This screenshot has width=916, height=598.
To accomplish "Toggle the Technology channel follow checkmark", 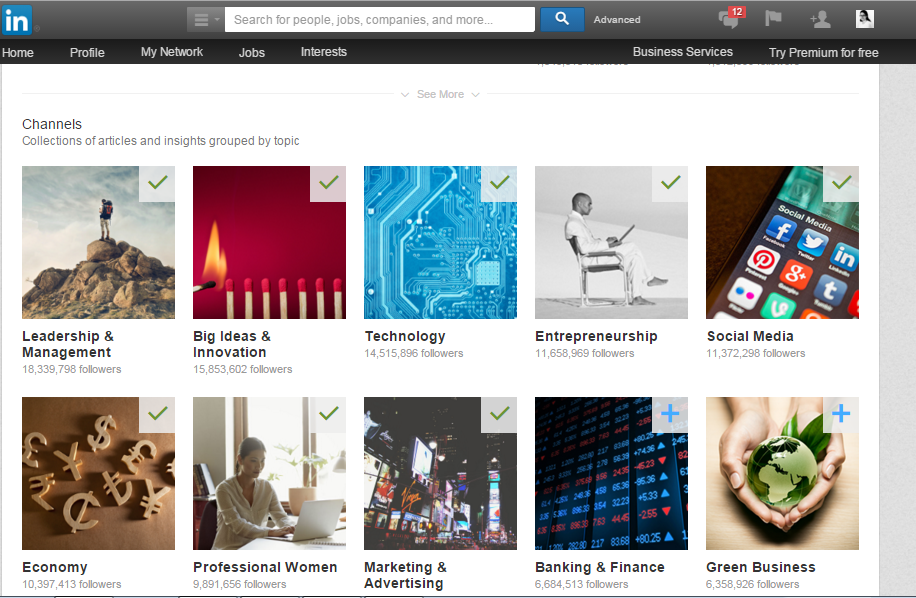I will click(499, 183).
